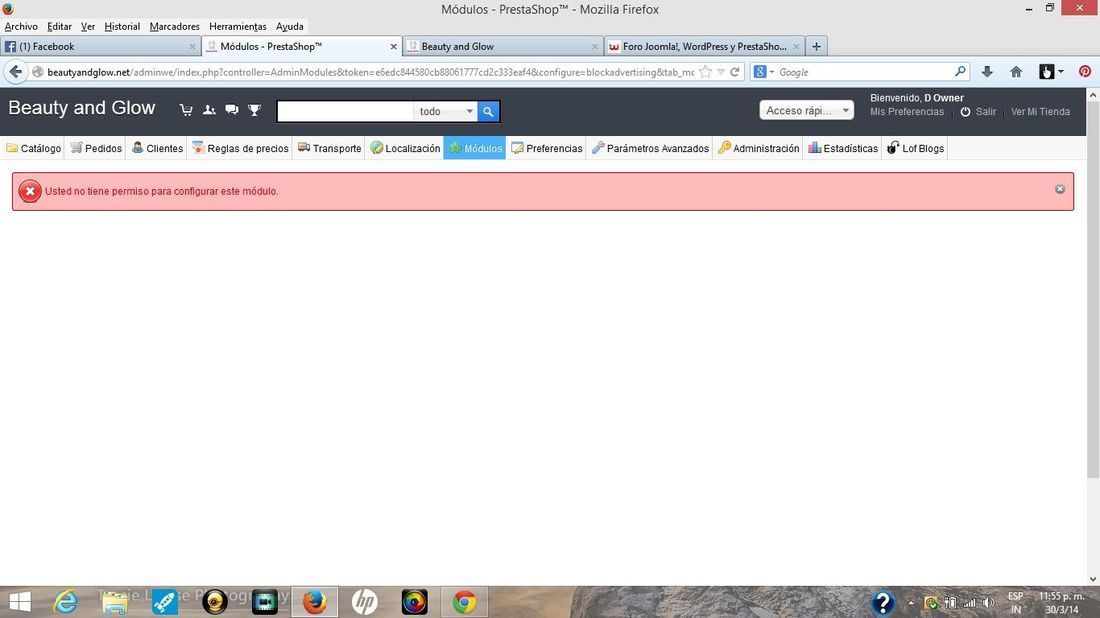
Task: Go to Firefox home page icon
Action: 1016,72
